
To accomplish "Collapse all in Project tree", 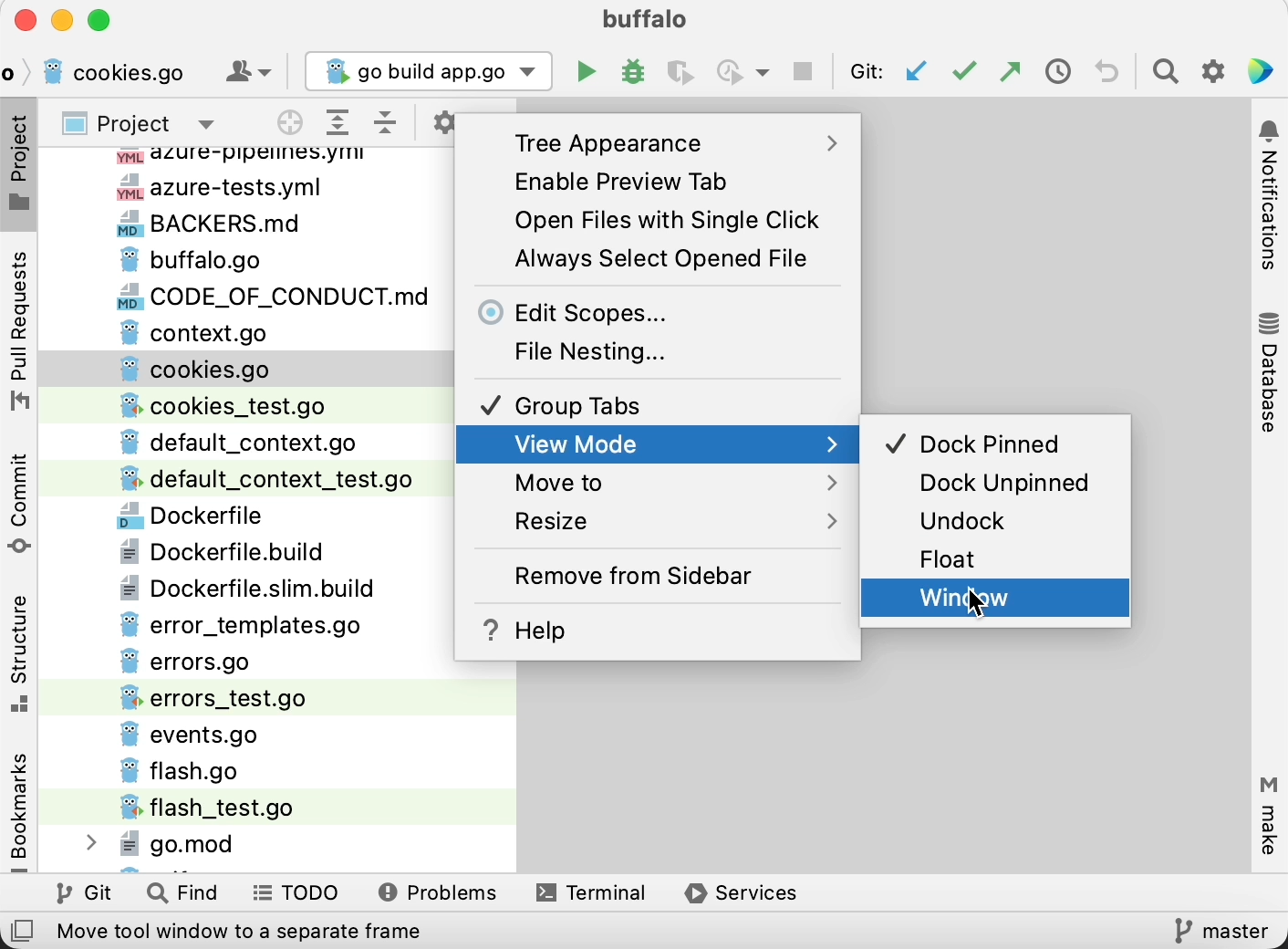I will [x=387, y=123].
